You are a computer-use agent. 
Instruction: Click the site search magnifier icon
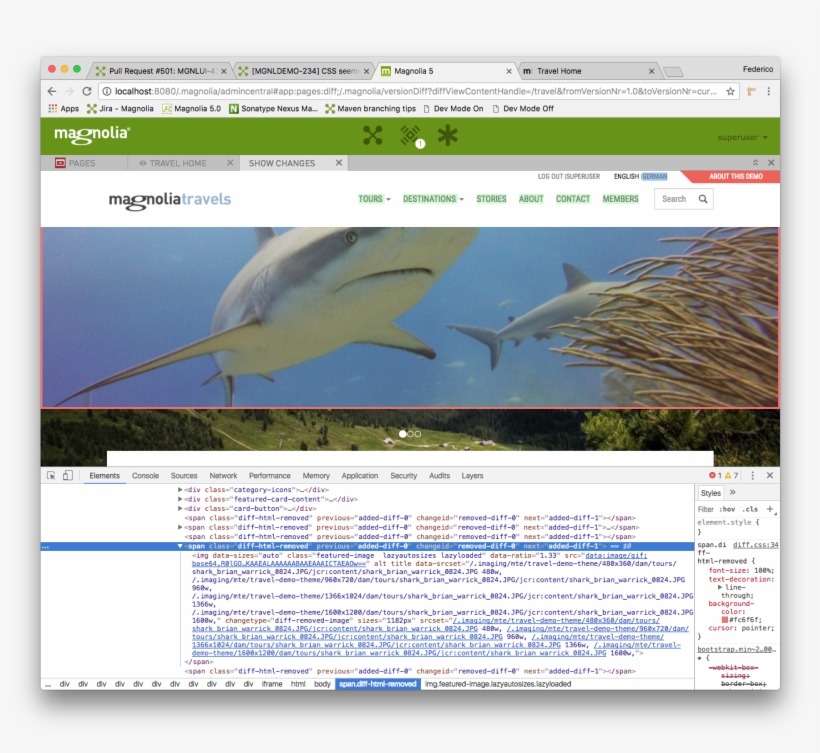703,199
